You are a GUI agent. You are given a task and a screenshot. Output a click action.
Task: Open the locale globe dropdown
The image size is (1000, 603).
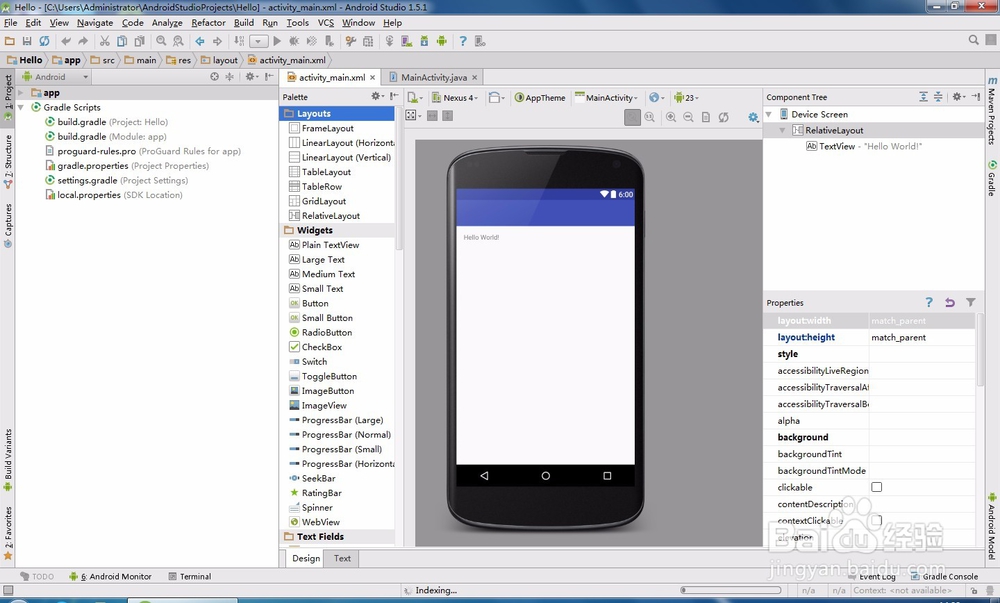[x=656, y=98]
